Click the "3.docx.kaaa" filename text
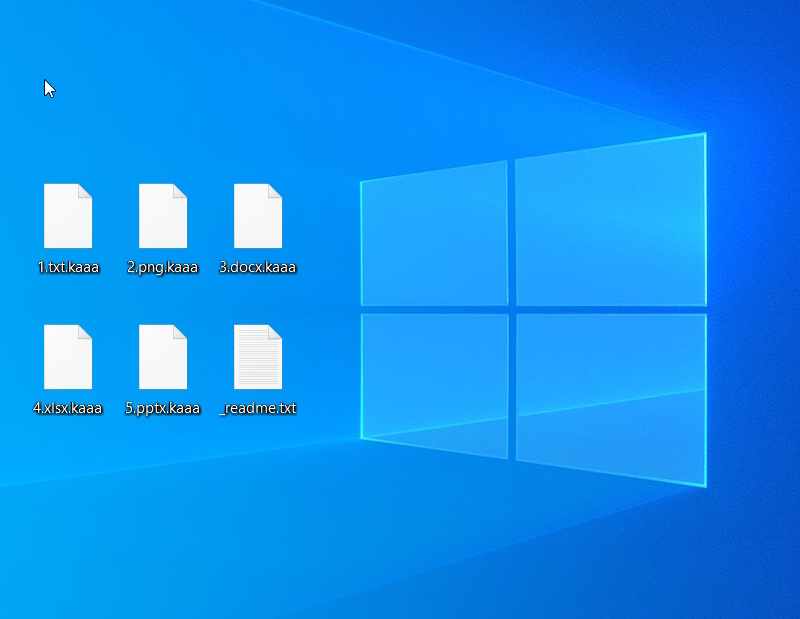 [x=258, y=267]
